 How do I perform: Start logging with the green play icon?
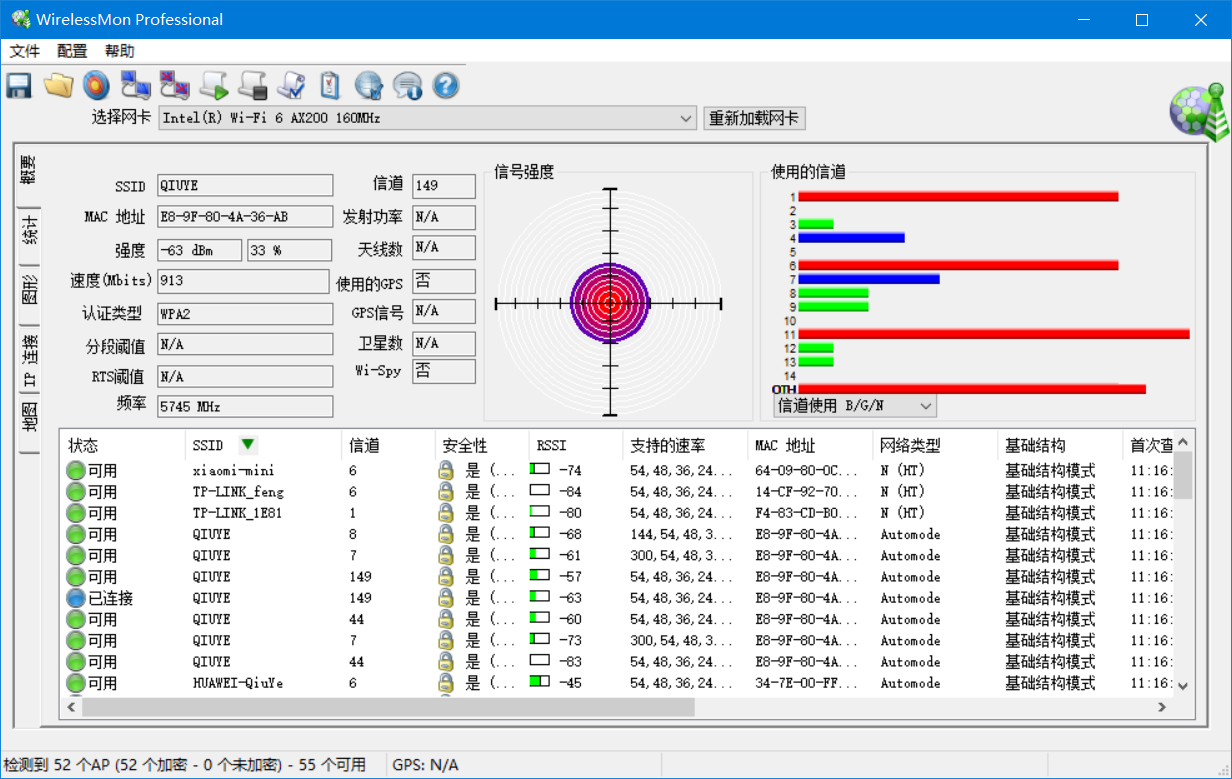click(x=213, y=86)
